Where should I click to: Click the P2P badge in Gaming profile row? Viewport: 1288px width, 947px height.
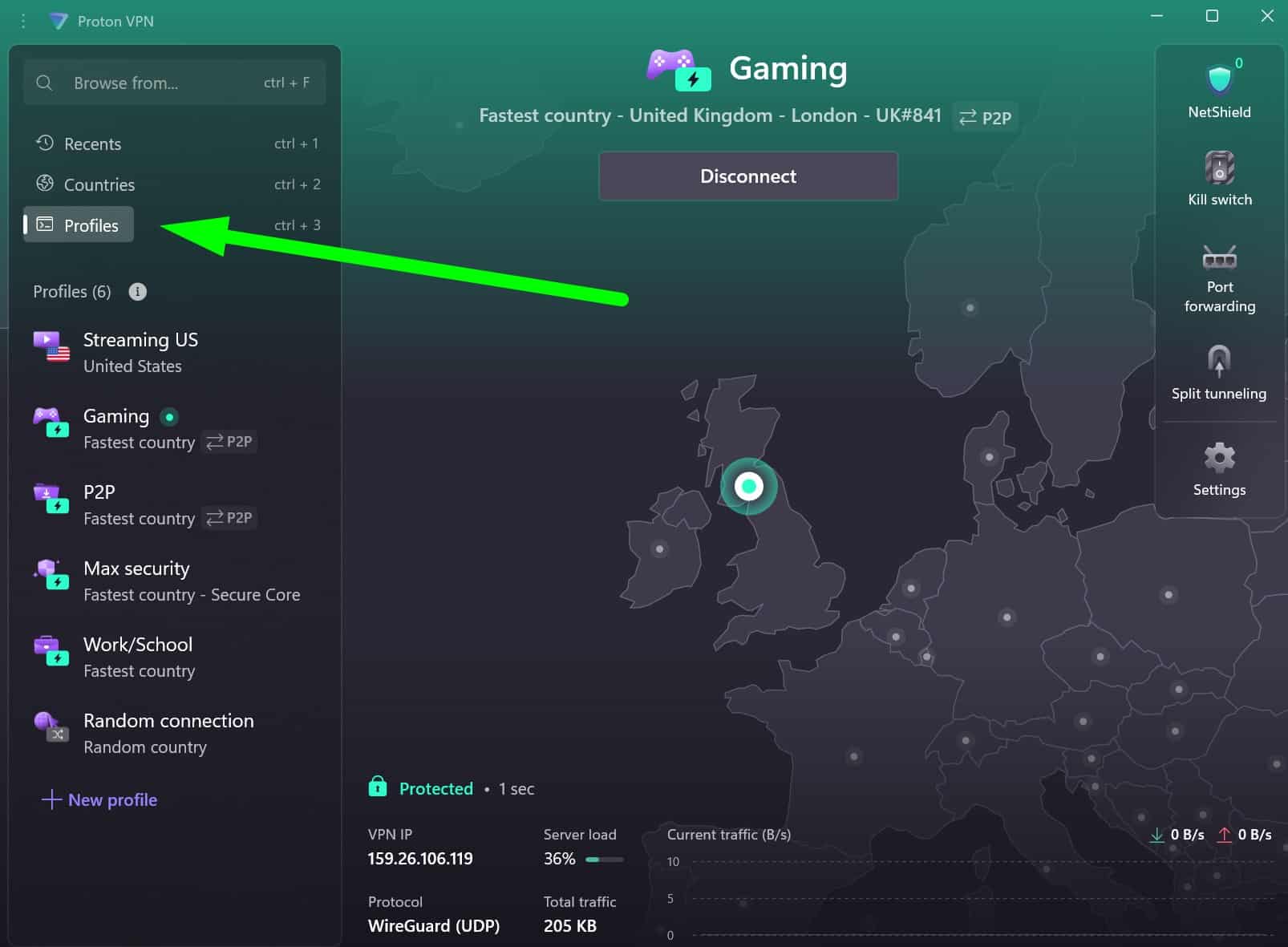point(229,442)
